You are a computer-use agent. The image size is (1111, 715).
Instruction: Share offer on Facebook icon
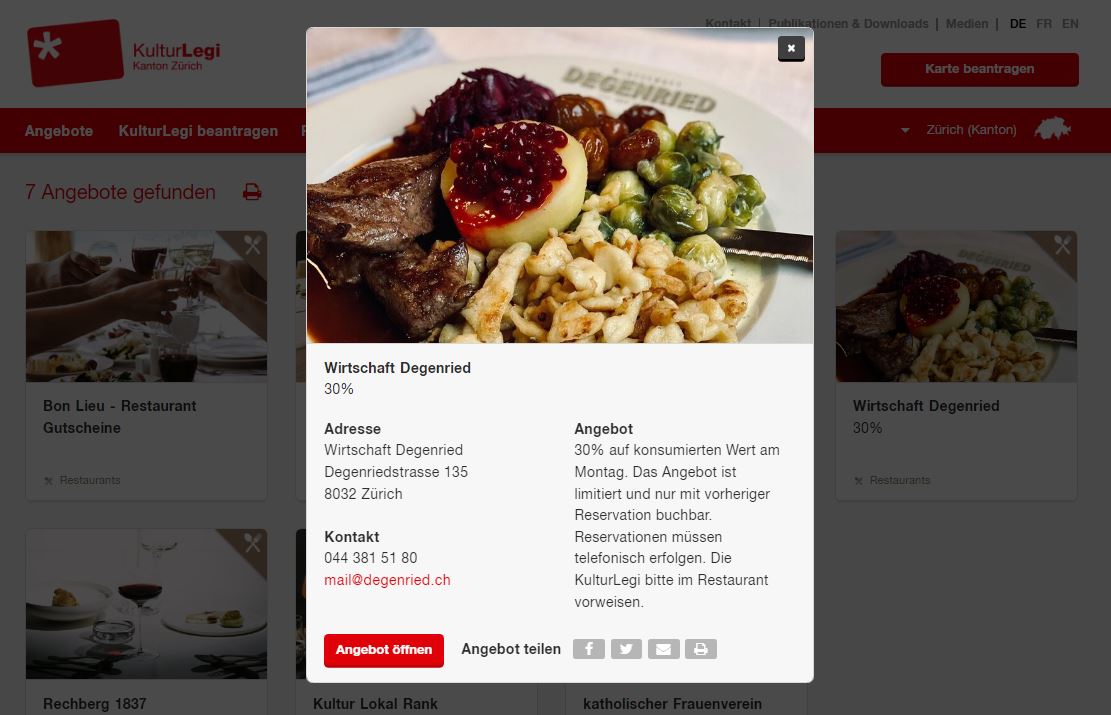click(x=588, y=649)
